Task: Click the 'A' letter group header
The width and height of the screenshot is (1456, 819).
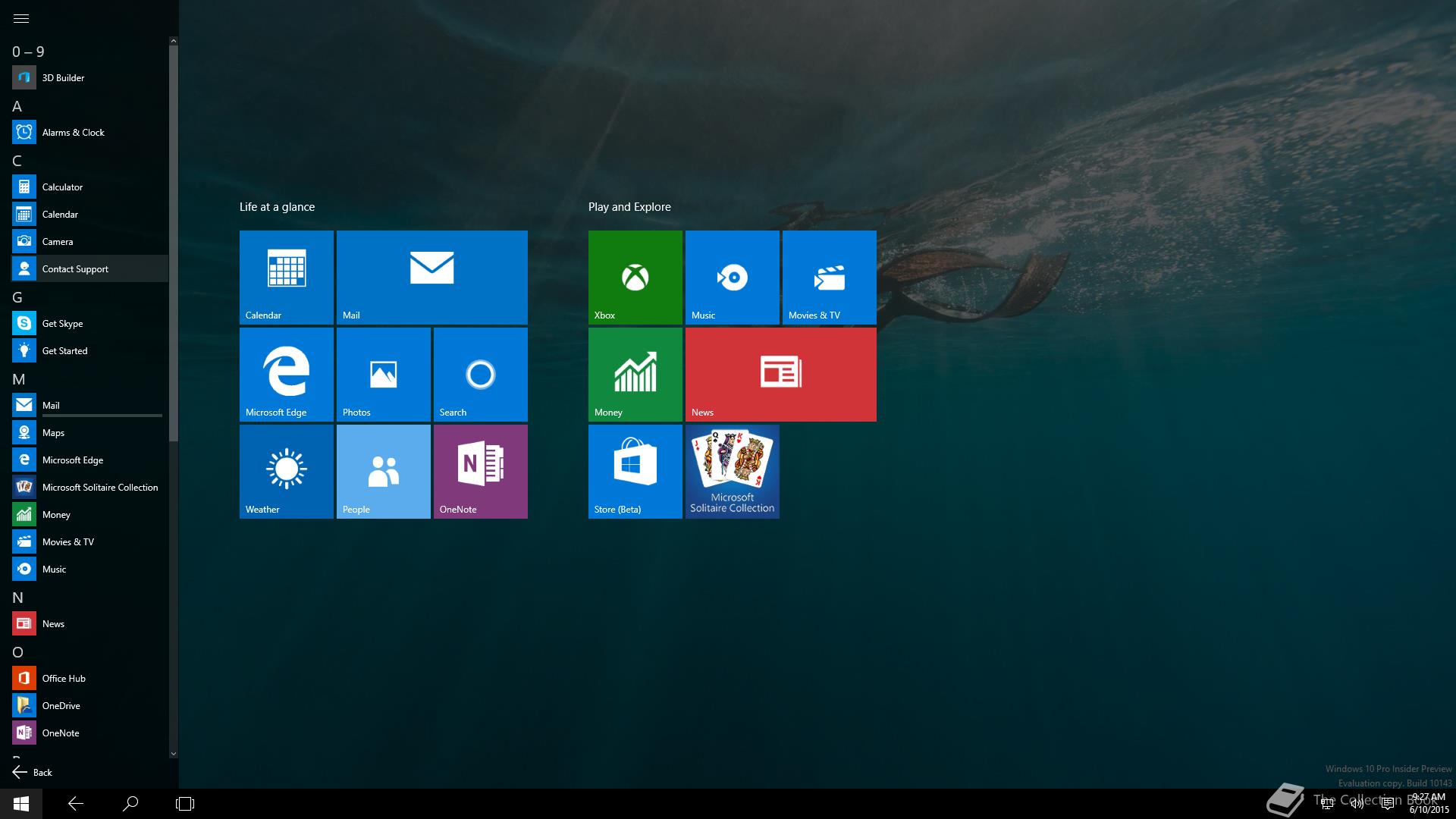Action: (17, 106)
